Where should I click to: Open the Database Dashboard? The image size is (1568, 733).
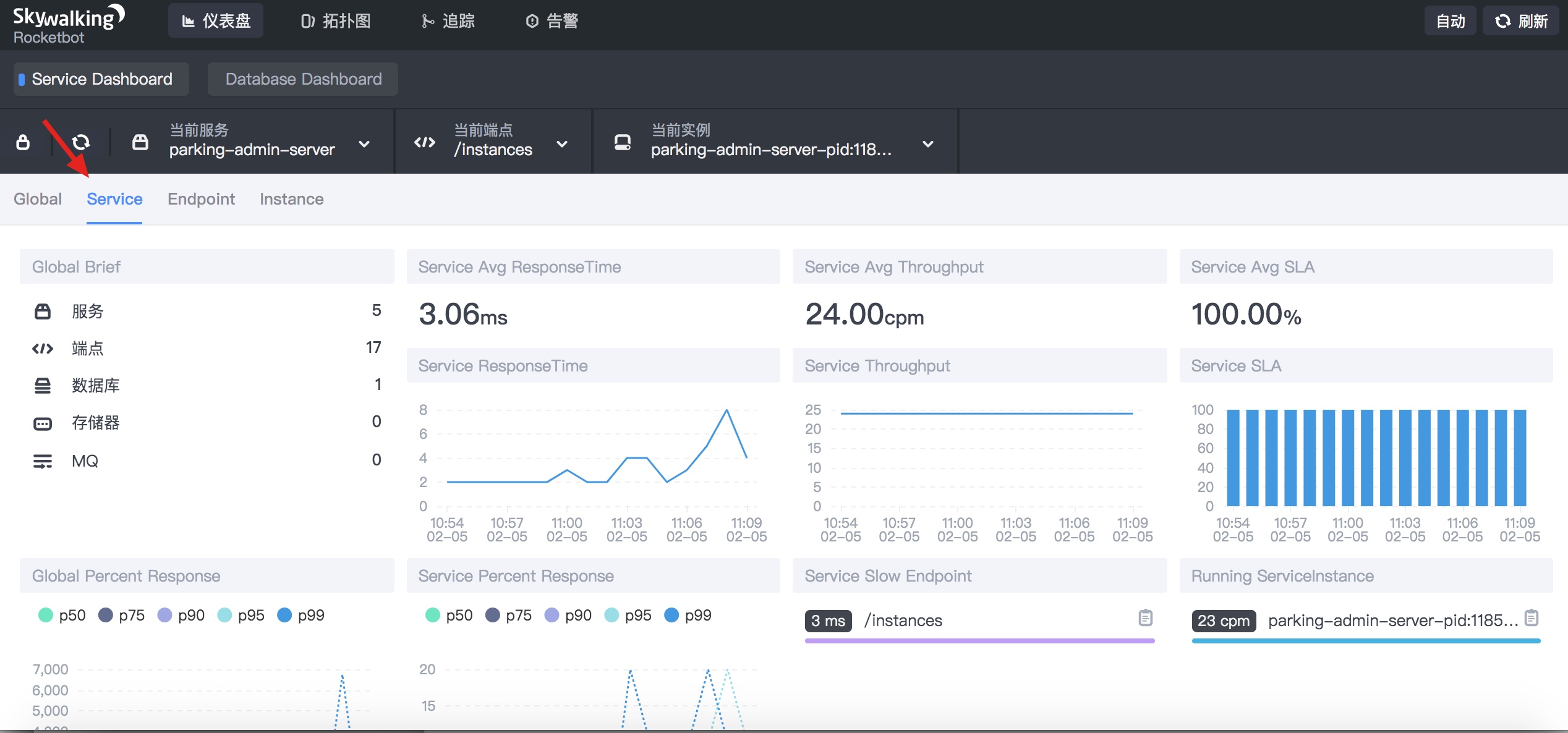[303, 79]
